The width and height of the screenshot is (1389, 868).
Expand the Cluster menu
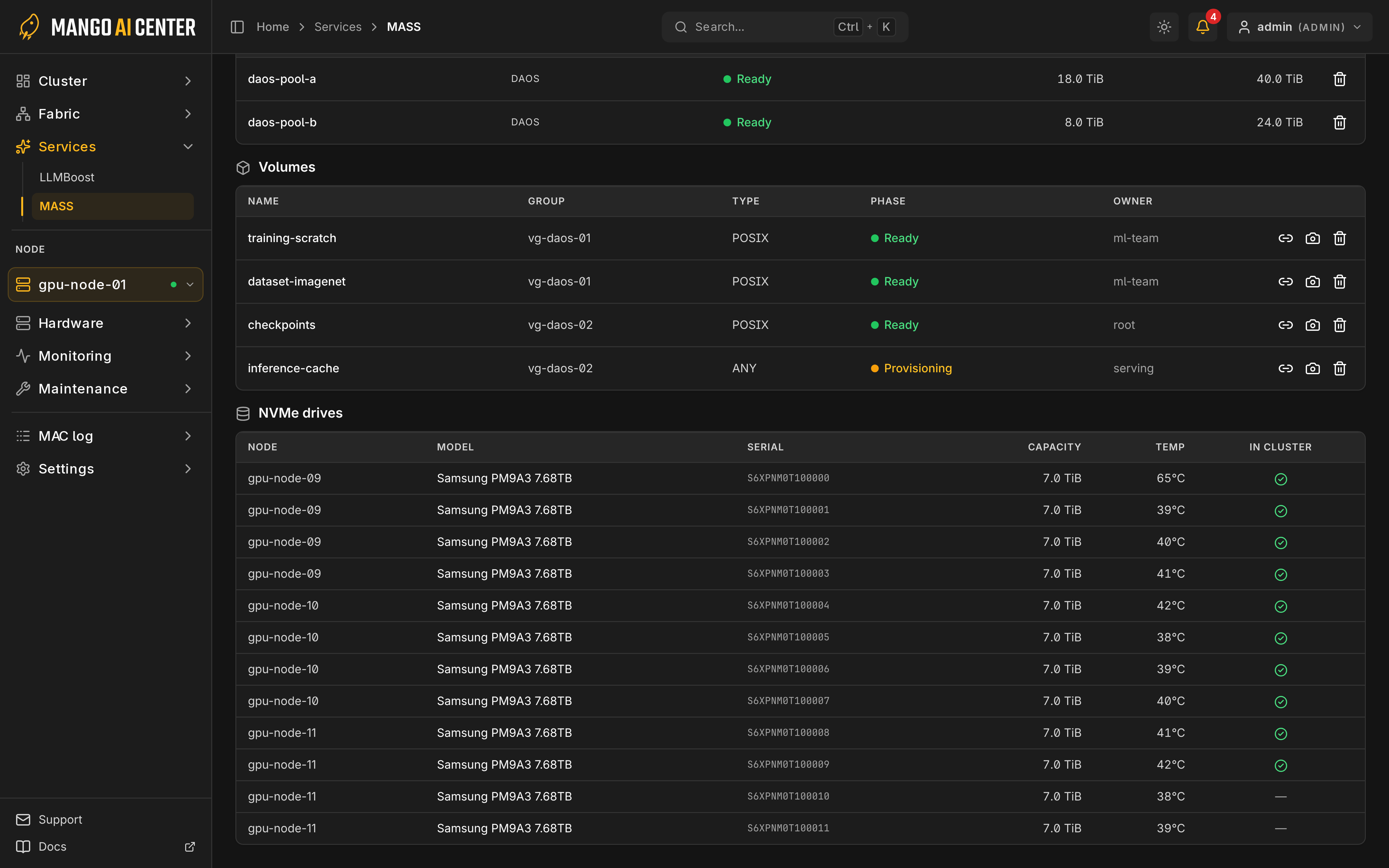pos(105,81)
